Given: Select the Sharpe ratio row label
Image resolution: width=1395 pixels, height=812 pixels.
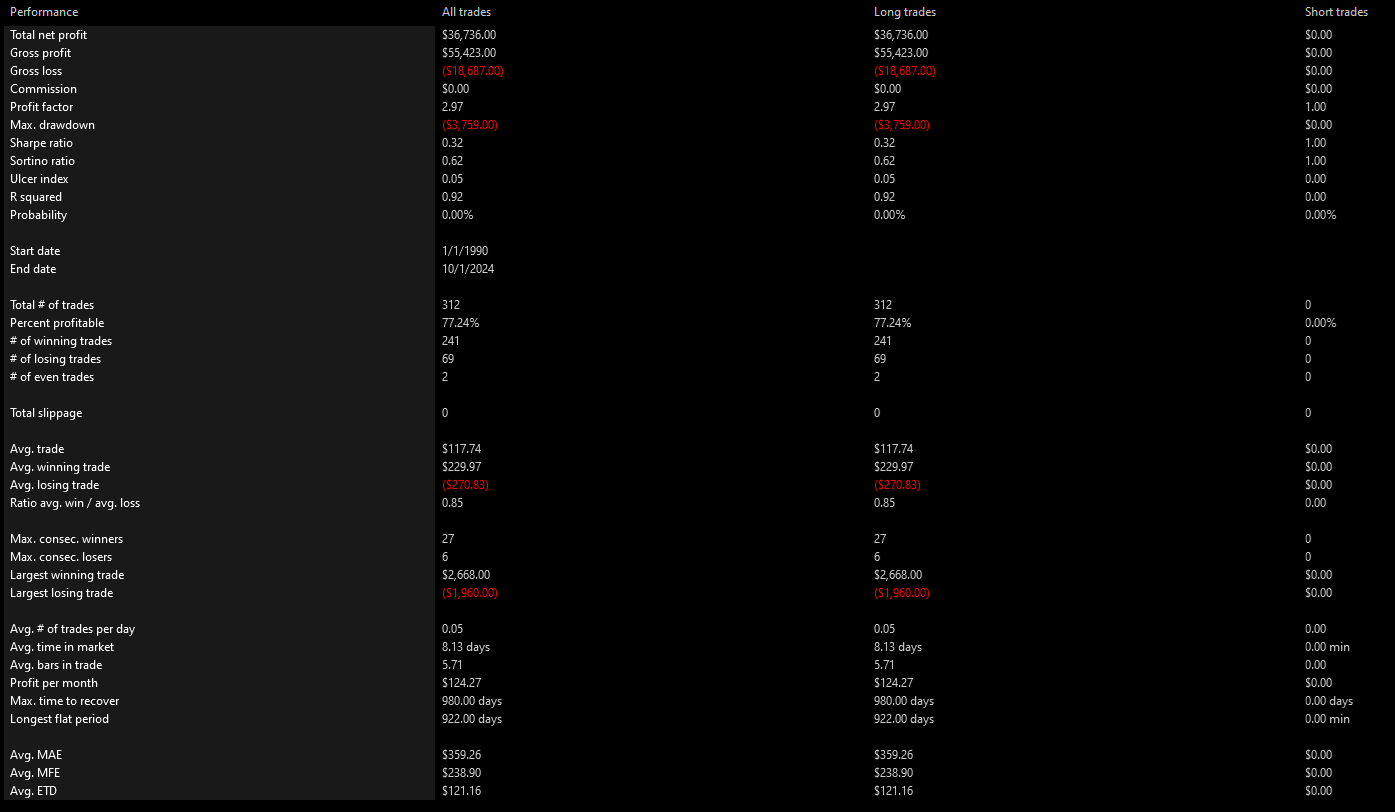Looking at the screenshot, I should (x=41, y=143).
